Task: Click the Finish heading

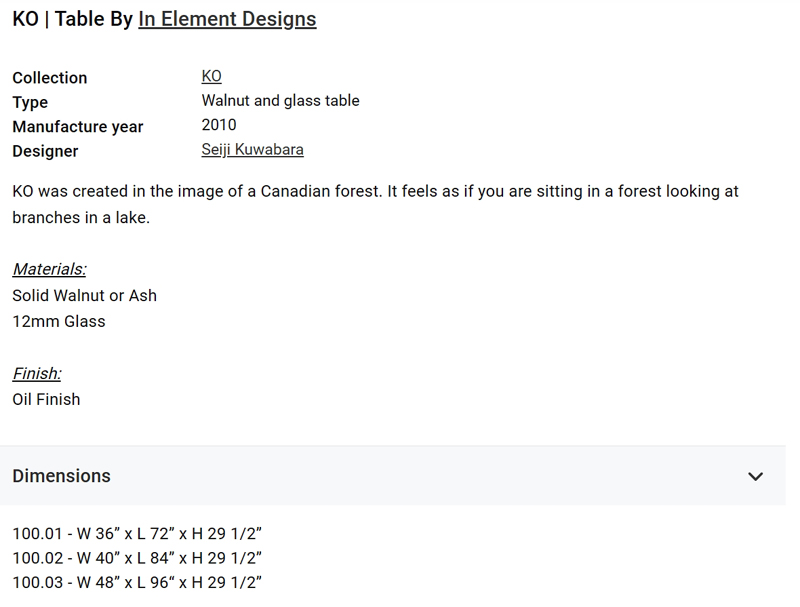Action: coord(37,373)
